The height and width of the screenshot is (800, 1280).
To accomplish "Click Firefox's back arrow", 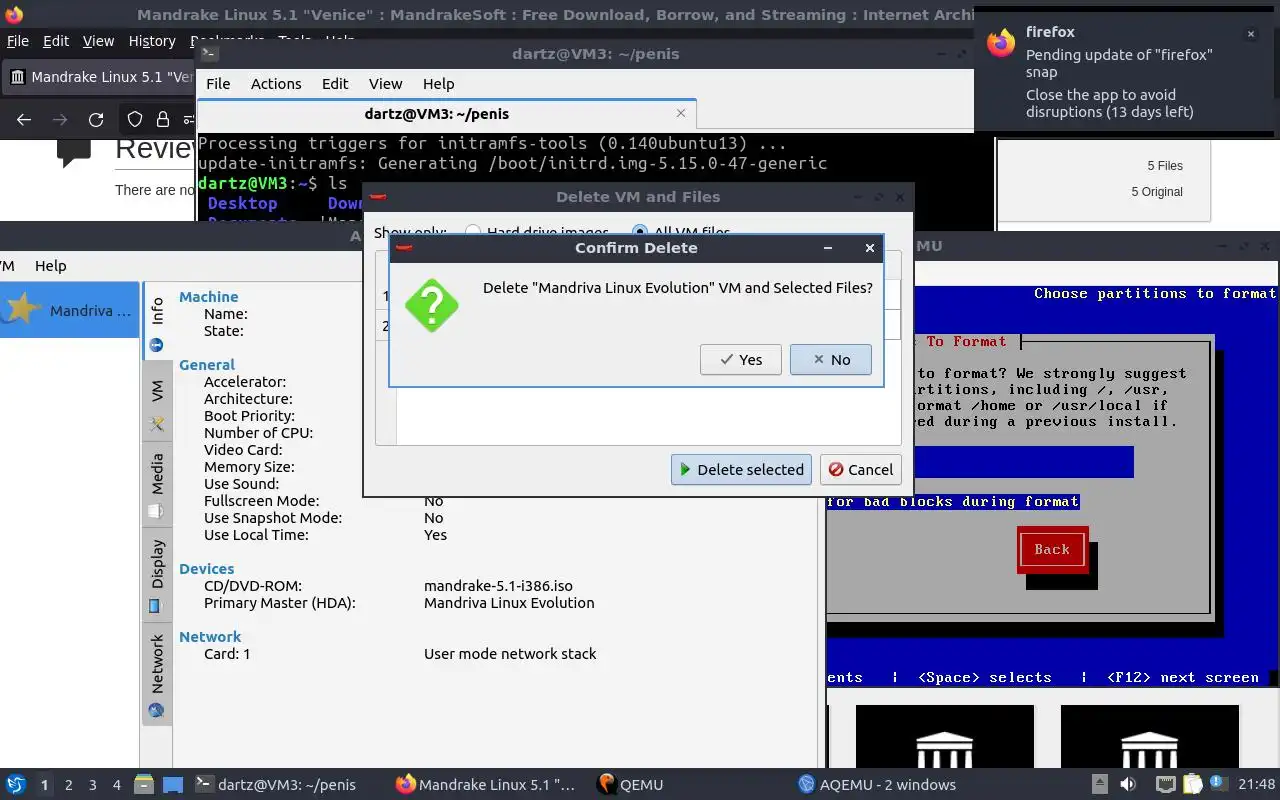I will tap(24, 120).
